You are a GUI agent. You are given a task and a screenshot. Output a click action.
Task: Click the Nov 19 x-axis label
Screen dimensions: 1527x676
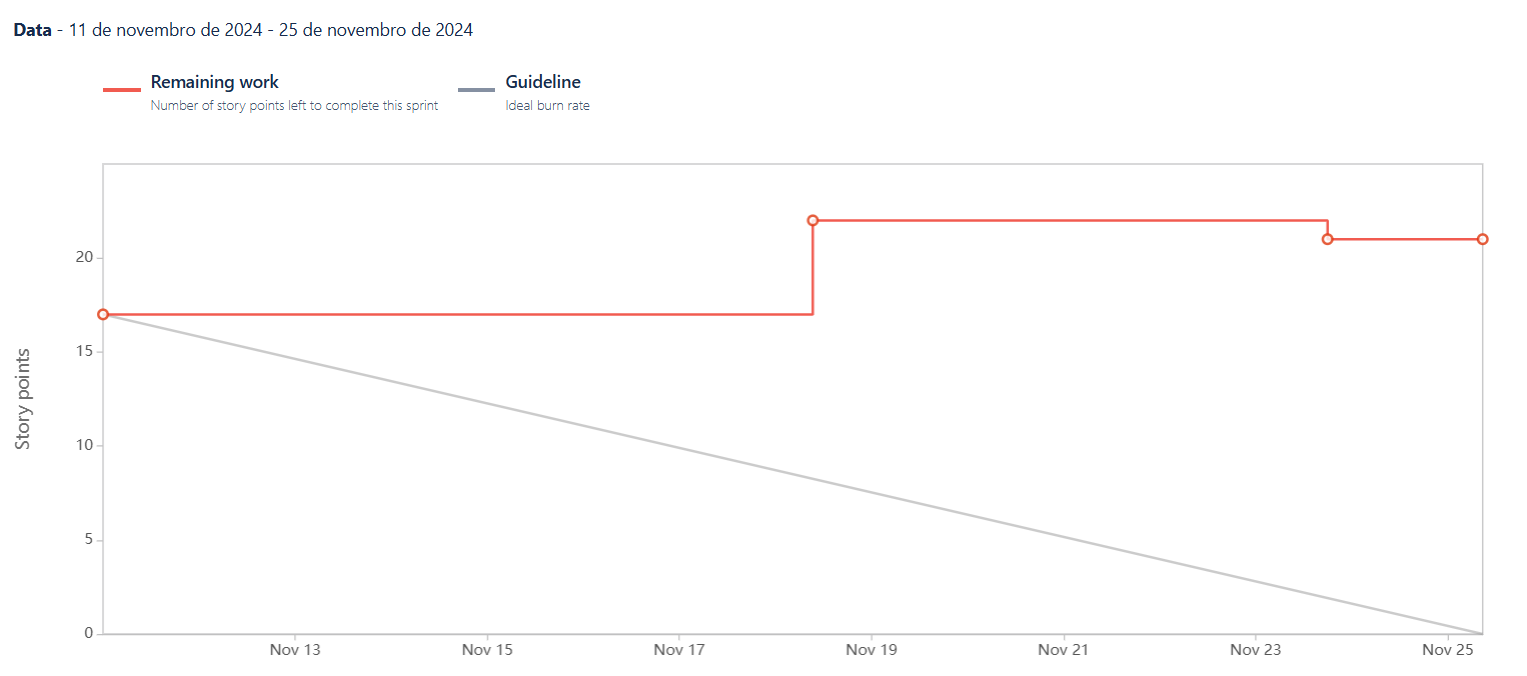872,650
